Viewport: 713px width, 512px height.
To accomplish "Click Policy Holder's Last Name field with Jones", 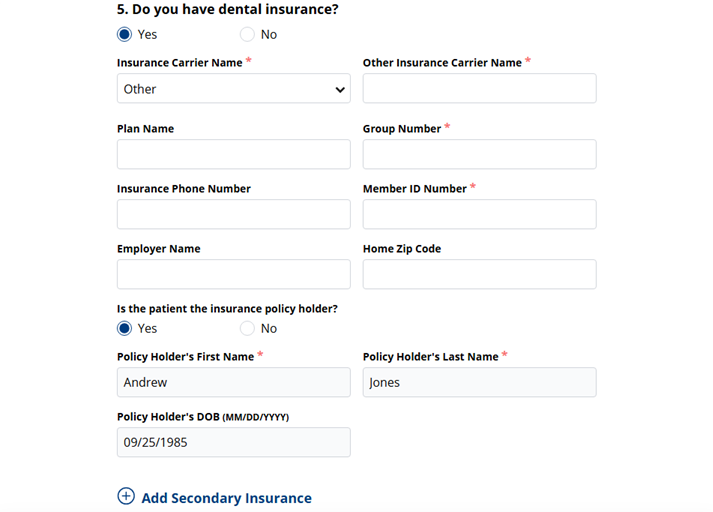I will point(479,383).
